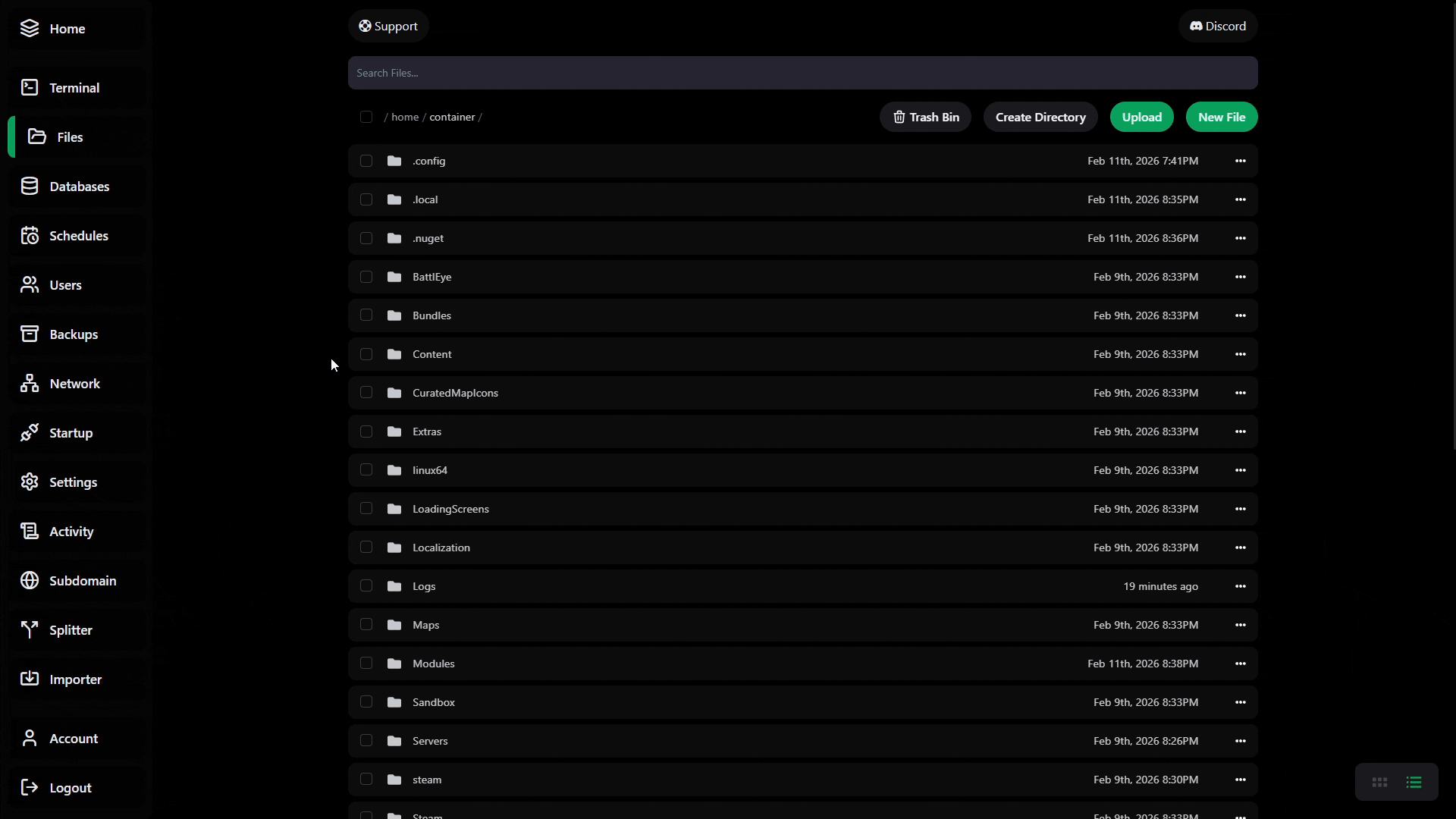Expand actions menu for Servers folder

point(1240,741)
